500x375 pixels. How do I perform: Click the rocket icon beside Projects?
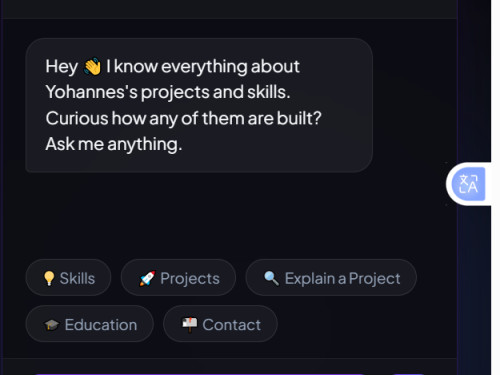(147, 278)
